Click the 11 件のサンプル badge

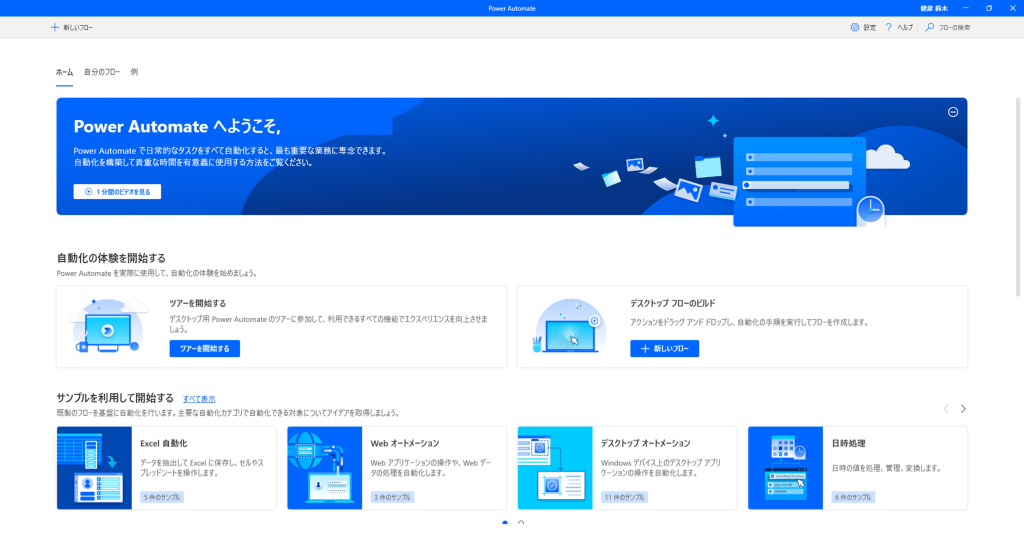coord(624,497)
